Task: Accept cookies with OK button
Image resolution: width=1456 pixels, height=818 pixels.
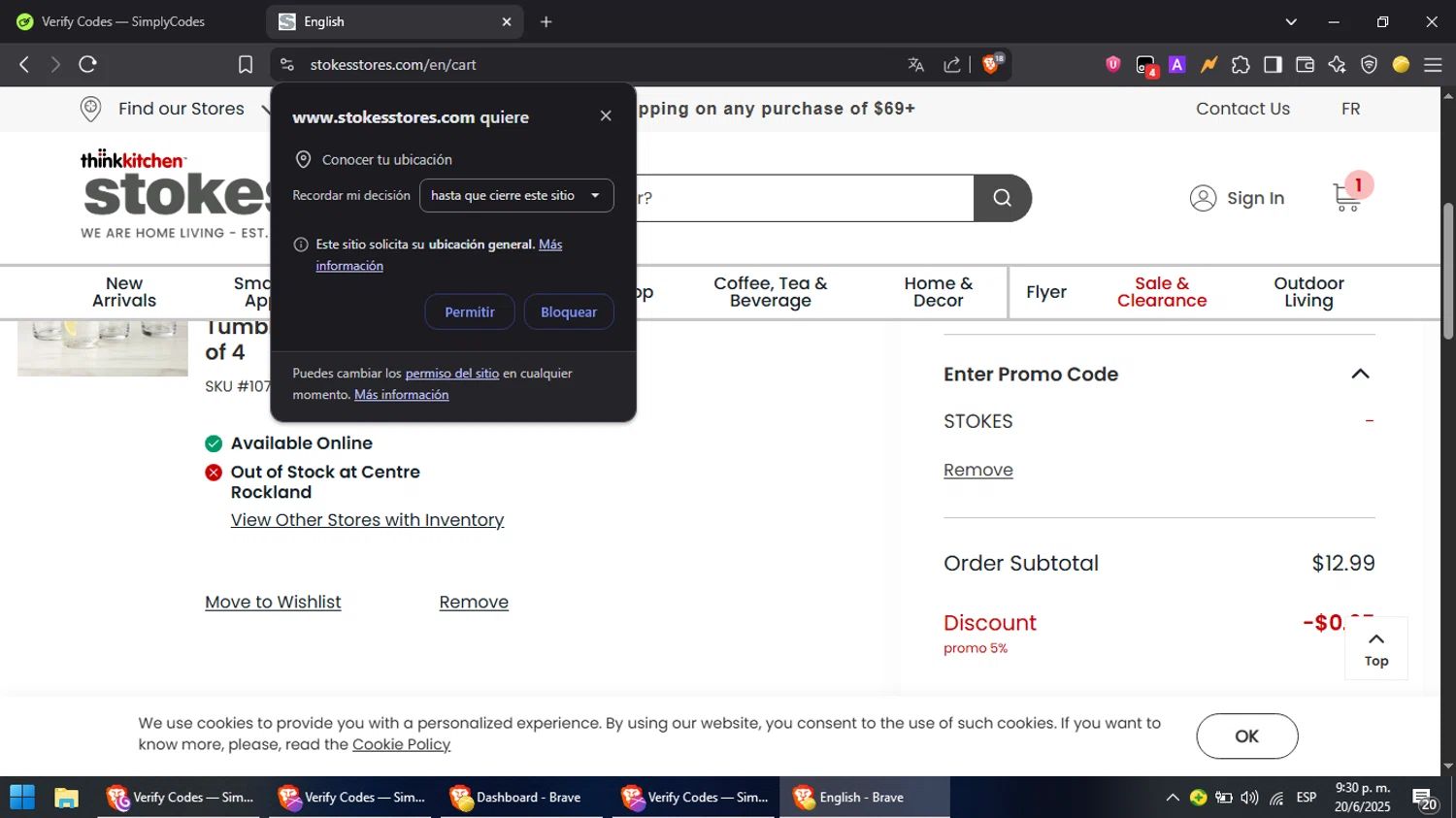Action: tap(1247, 736)
